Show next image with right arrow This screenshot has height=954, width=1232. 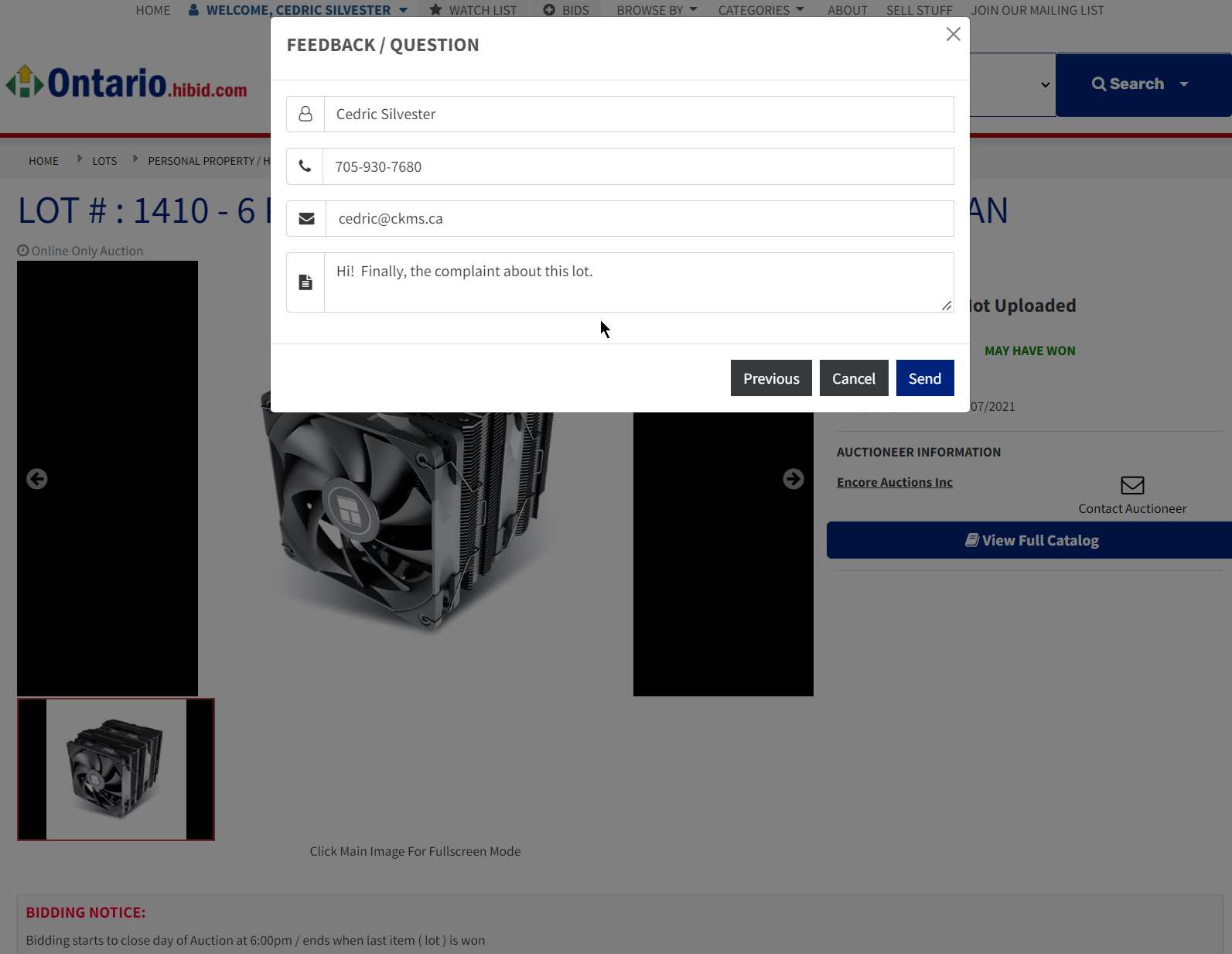click(793, 479)
